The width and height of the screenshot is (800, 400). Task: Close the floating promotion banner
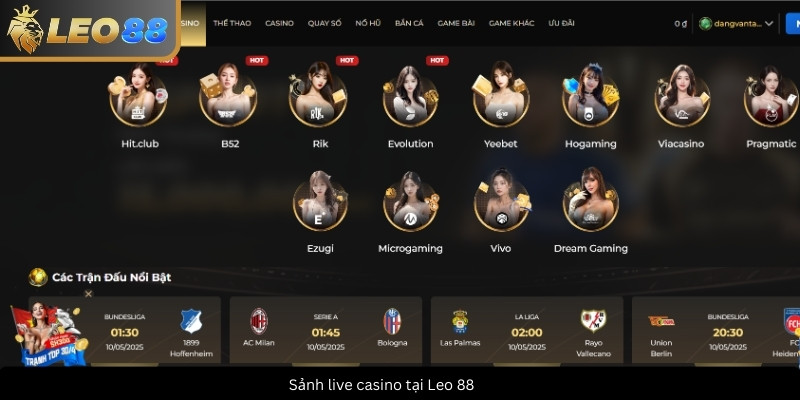click(88, 294)
